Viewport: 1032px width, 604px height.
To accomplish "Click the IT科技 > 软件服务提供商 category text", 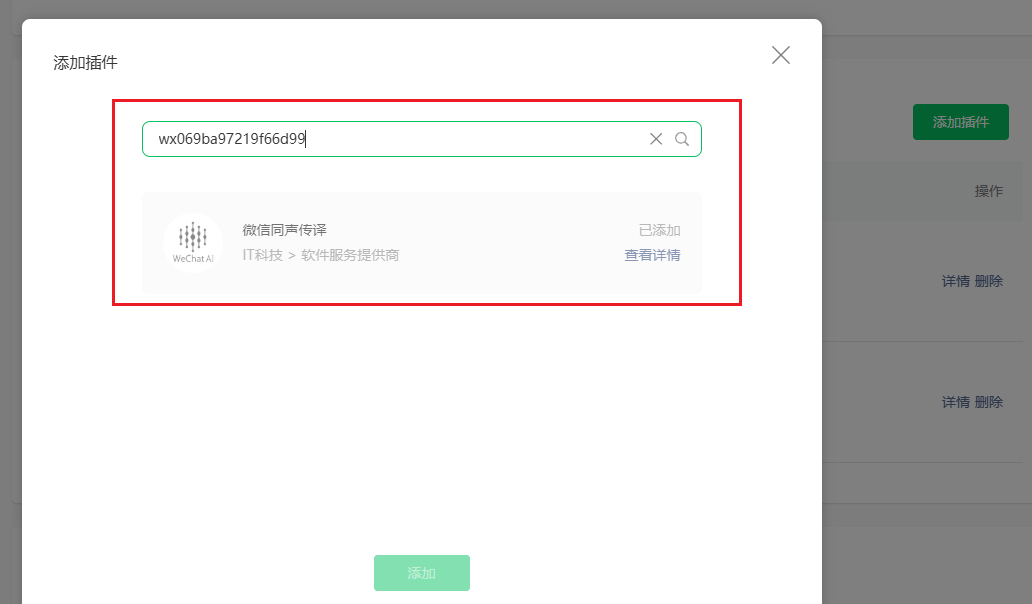I will [x=321, y=255].
